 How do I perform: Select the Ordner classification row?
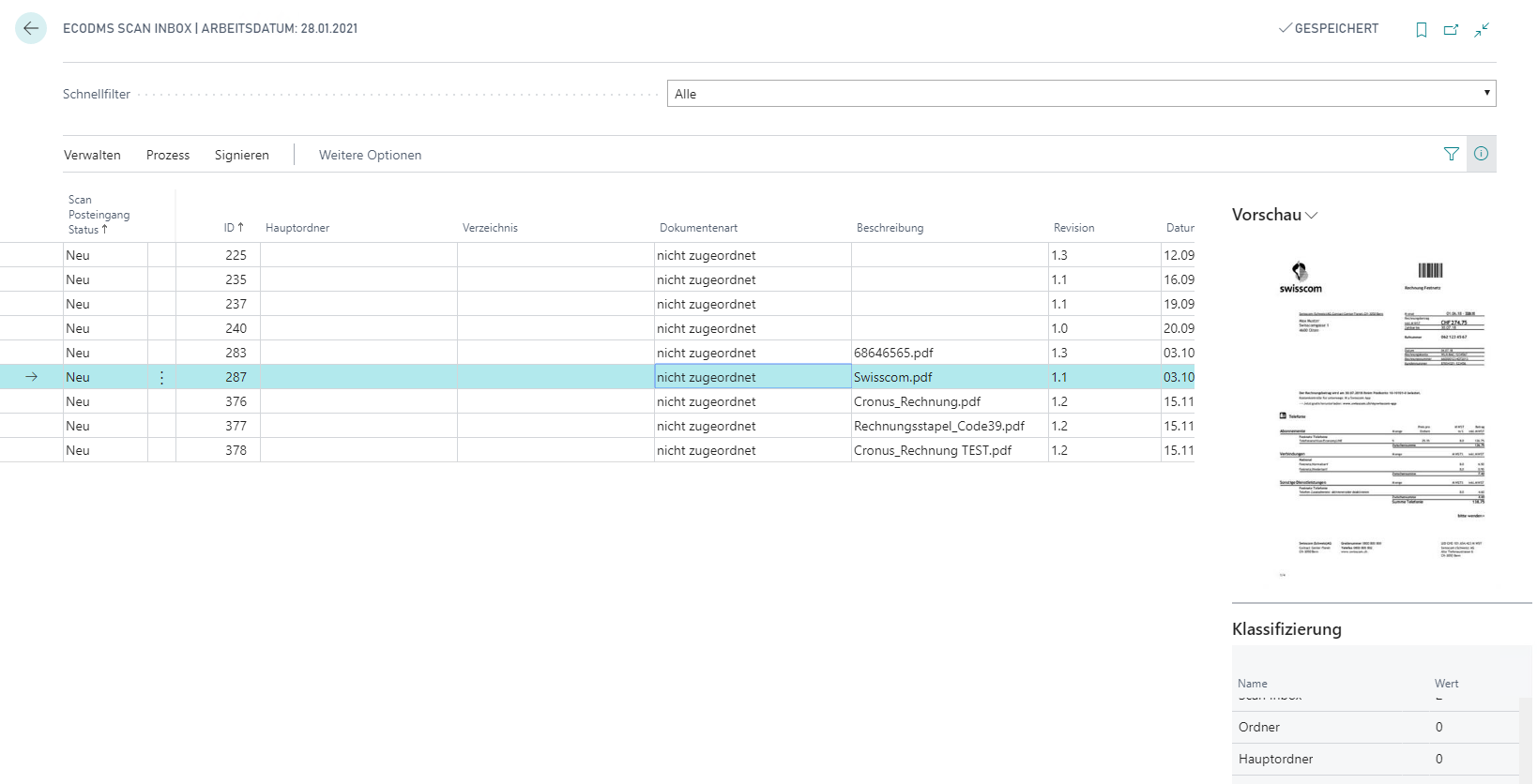click(x=1376, y=727)
